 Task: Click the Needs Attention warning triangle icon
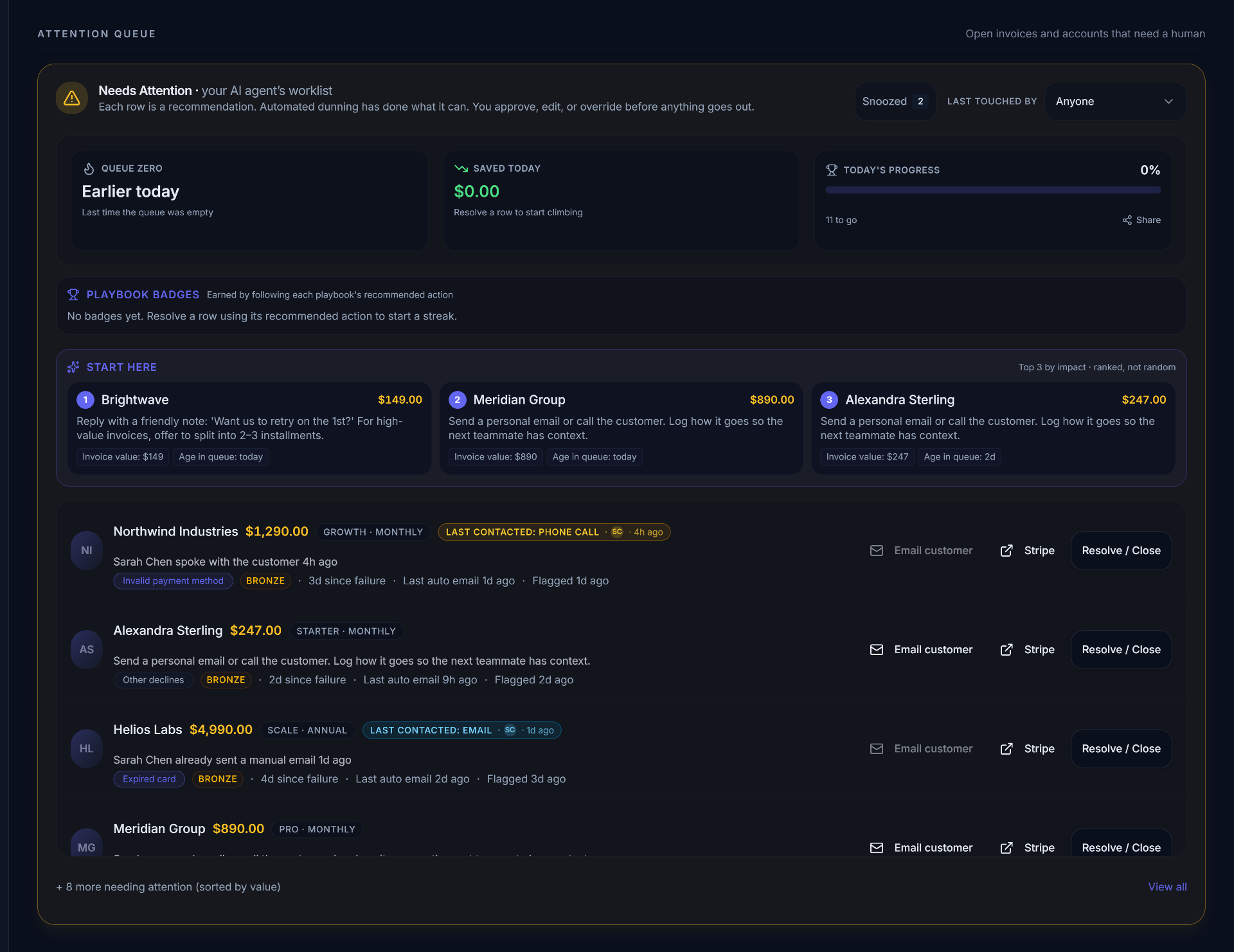72,98
